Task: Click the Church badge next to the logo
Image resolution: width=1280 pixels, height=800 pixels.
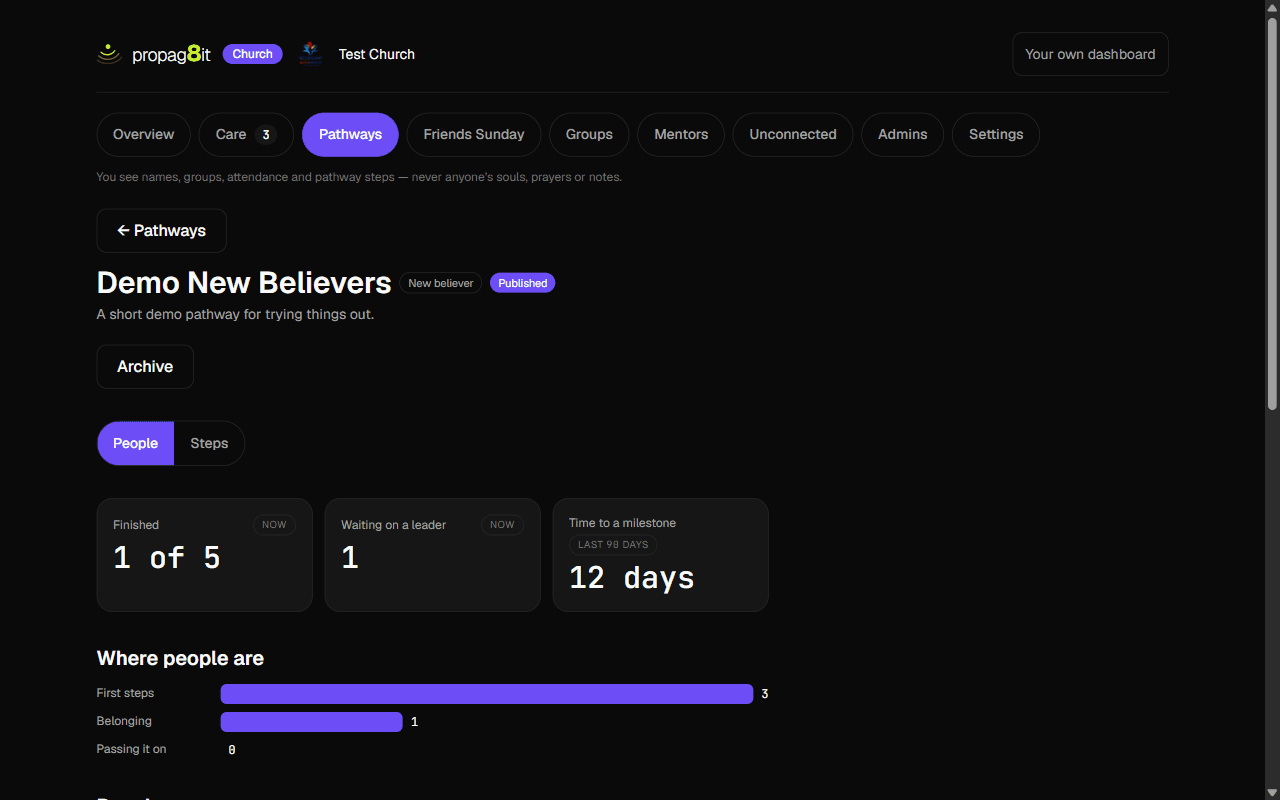Action: pyautogui.click(x=253, y=54)
